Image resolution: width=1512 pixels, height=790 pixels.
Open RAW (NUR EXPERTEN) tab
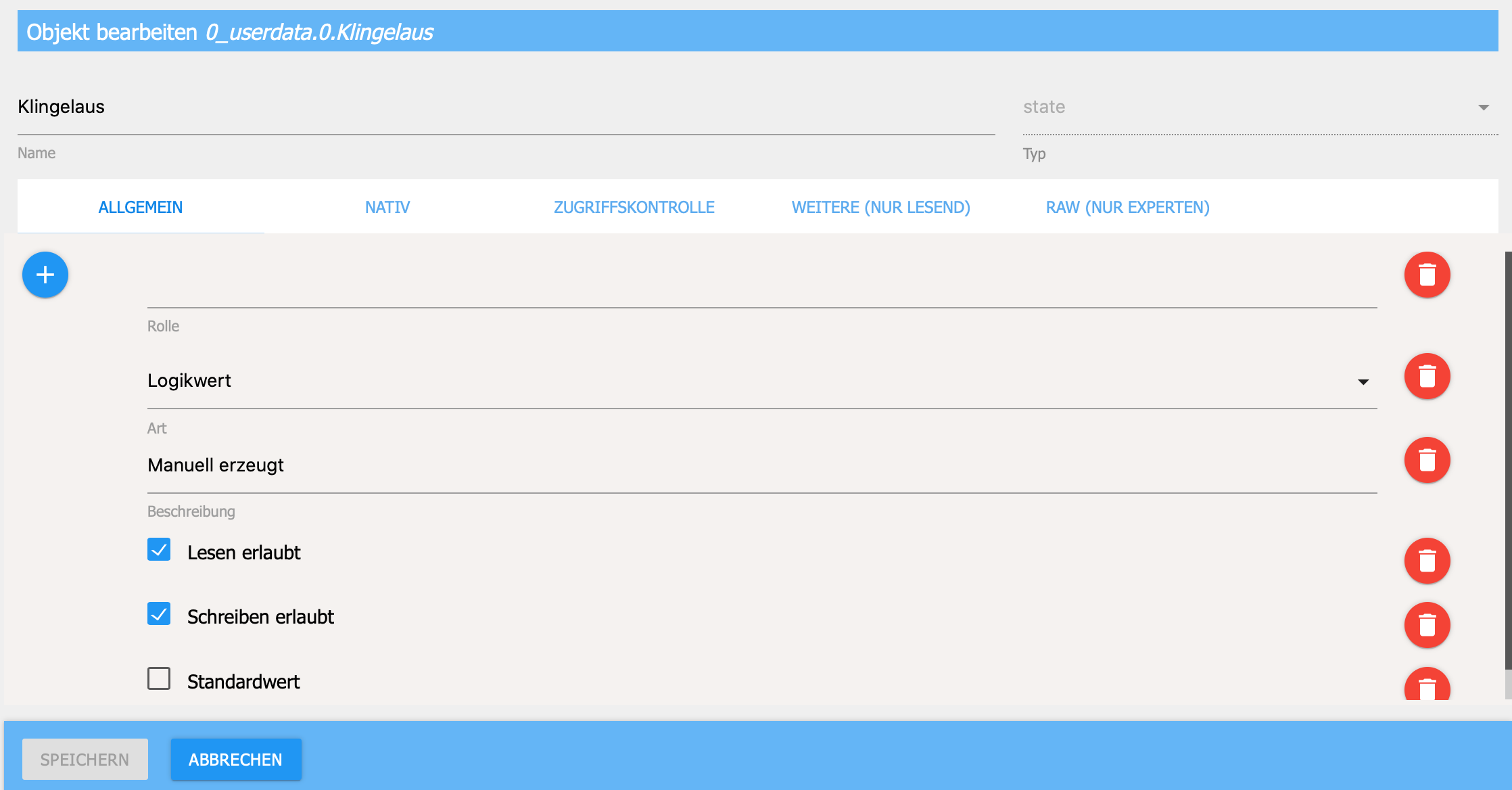pos(1127,207)
